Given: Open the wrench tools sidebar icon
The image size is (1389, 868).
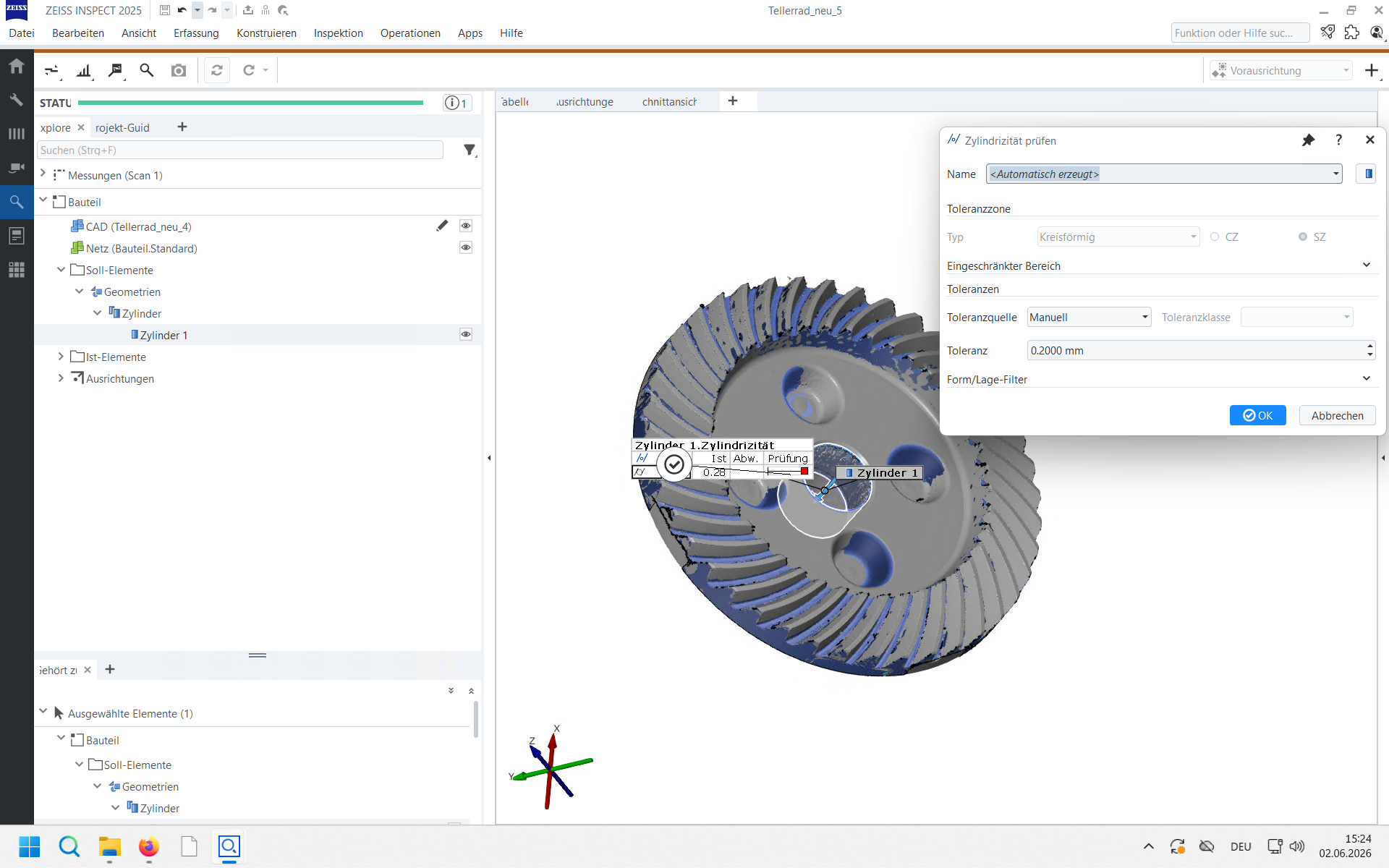Looking at the screenshot, I should 17,100.
